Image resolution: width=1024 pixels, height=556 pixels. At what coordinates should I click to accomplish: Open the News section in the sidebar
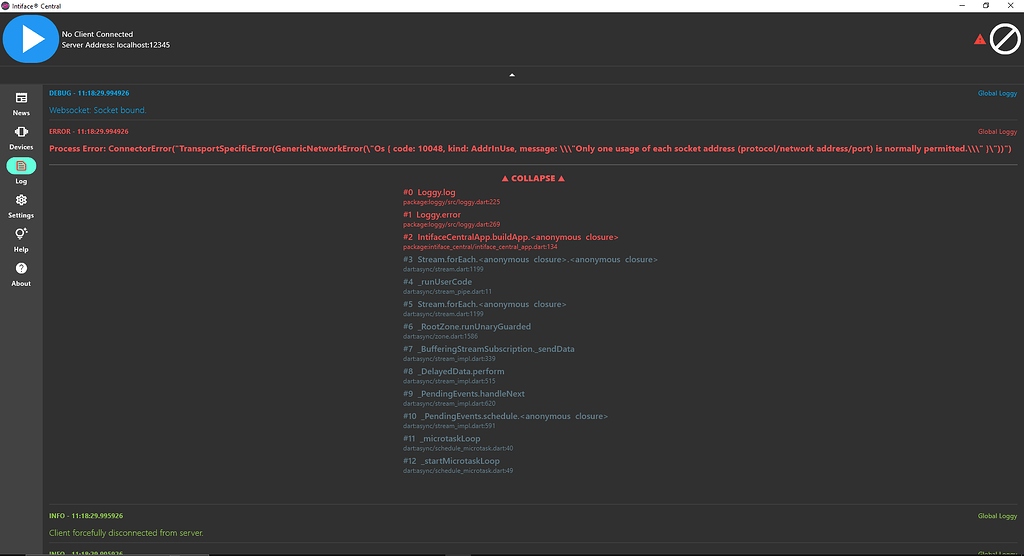coord(21,102)
